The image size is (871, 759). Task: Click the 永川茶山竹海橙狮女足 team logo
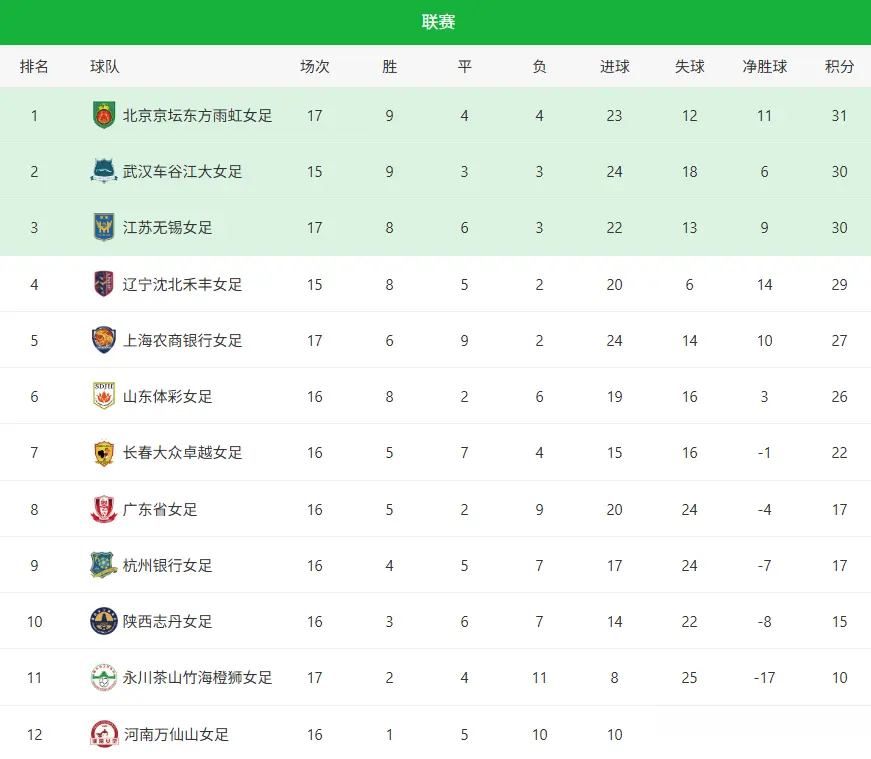104,678
